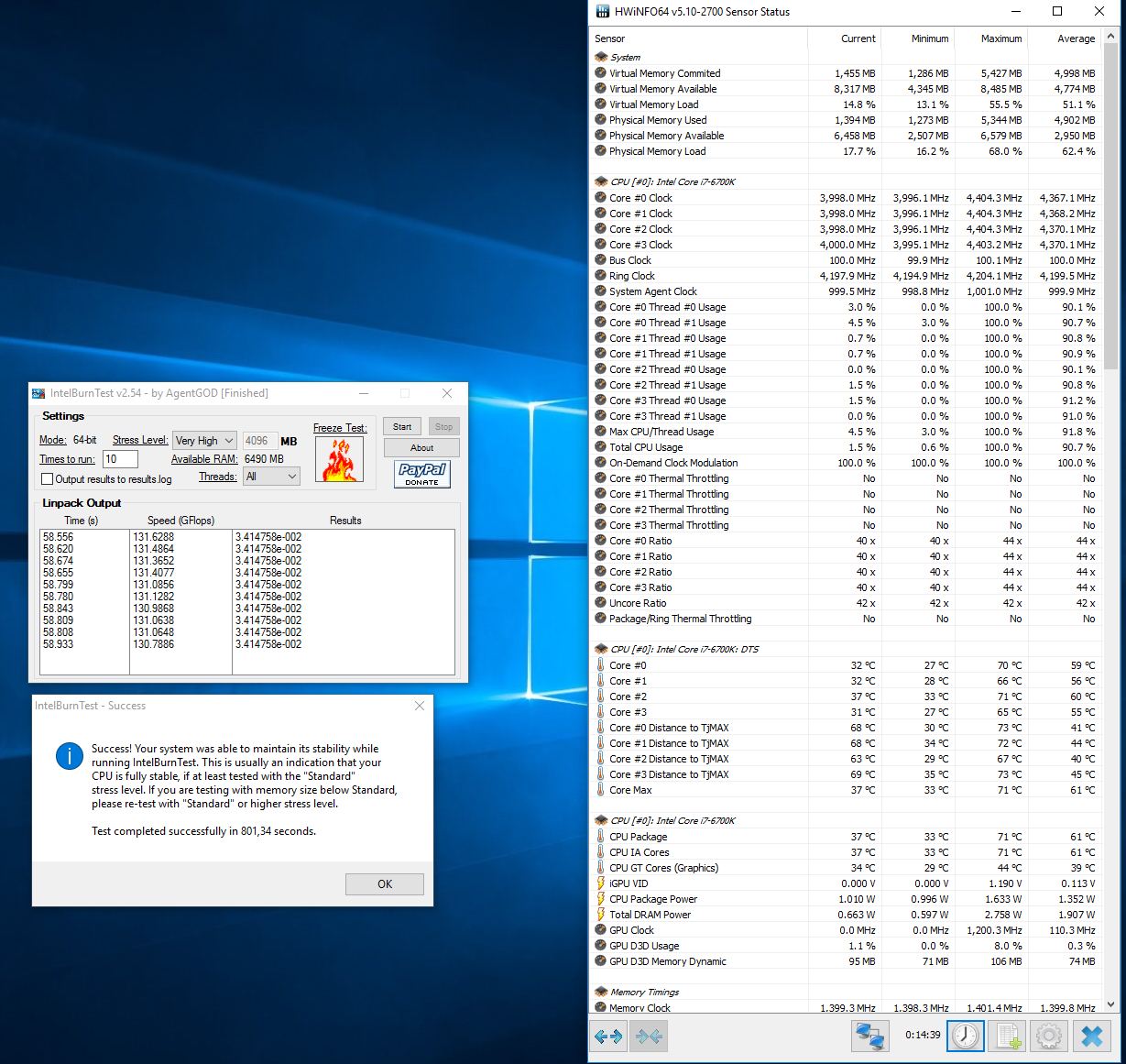Click the lightning icon beside iGPU VID
This screenshot has height=1064, width=1126.
point(601,883)
